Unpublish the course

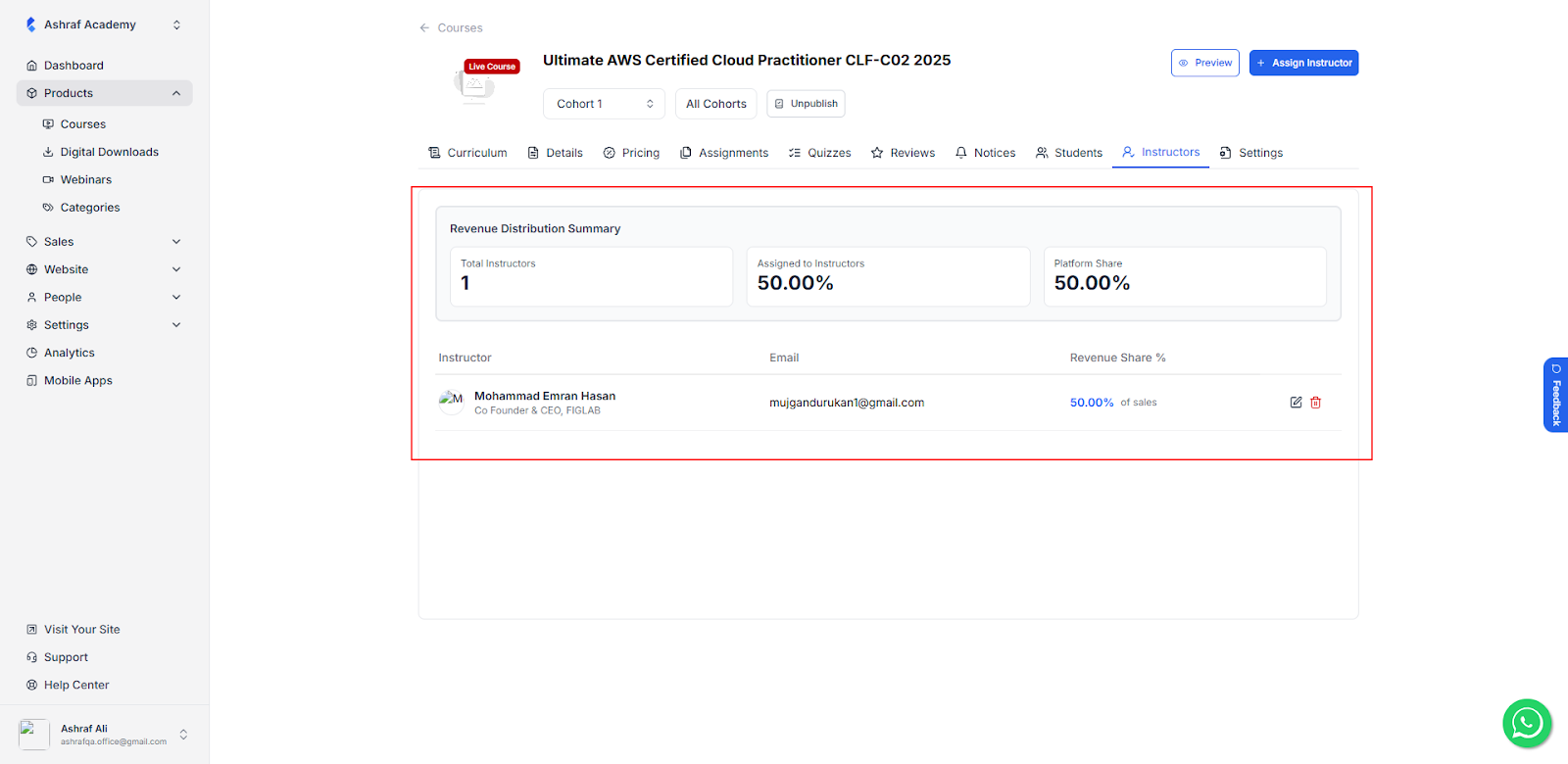806,104
